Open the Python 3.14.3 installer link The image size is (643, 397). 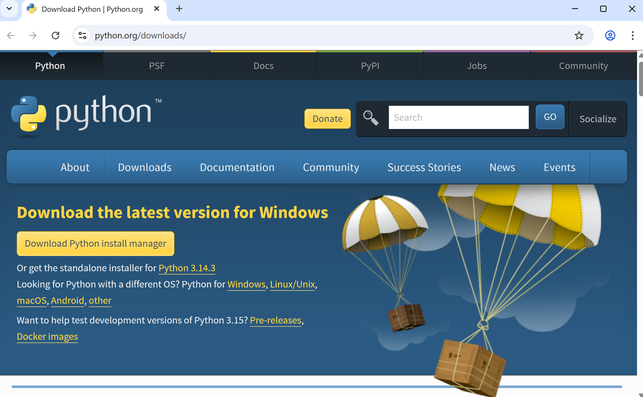187,268
